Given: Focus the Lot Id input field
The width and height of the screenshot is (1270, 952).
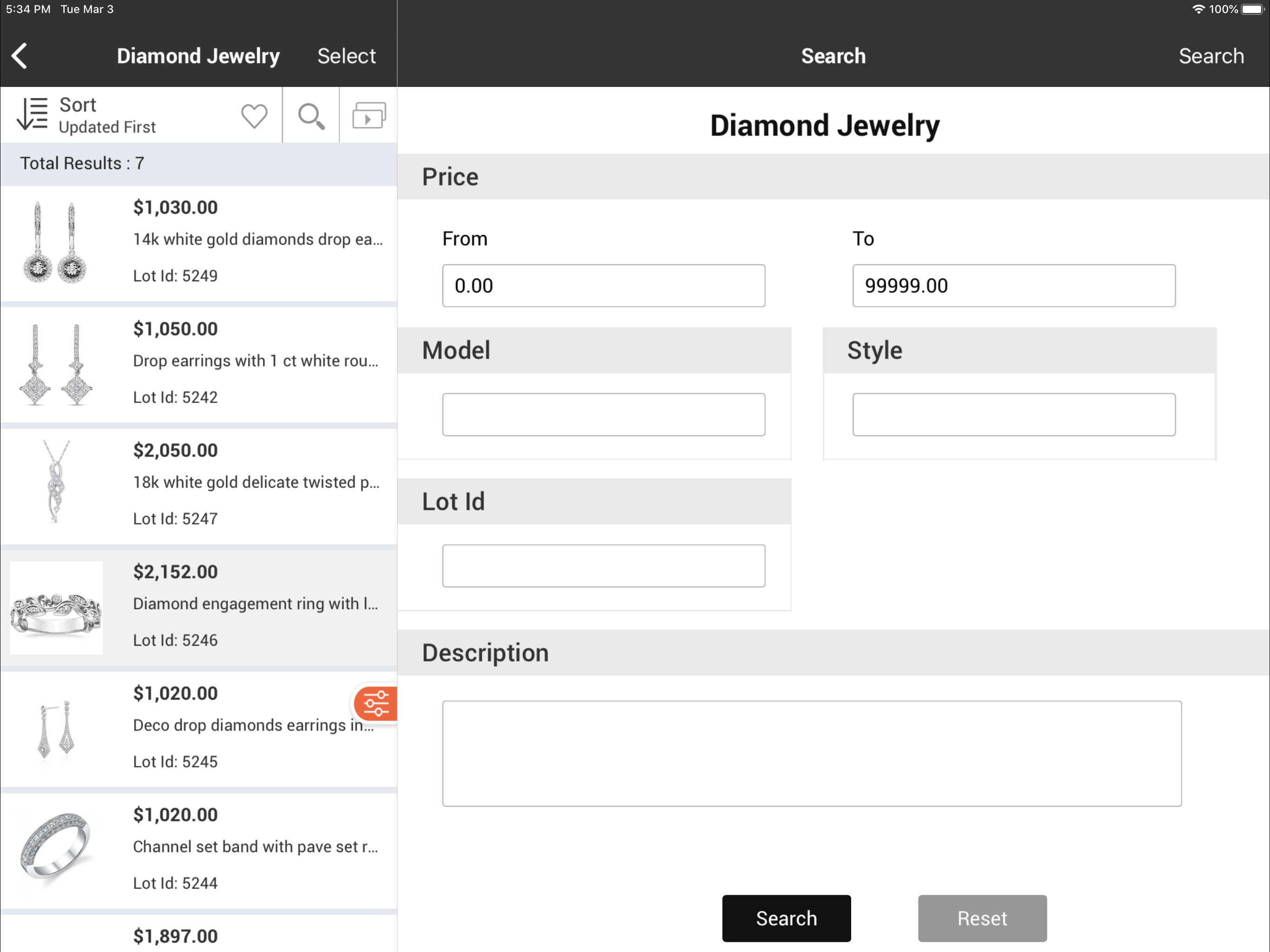Looking at the screenshot, I should pyautogui.click(x=603, y=566).
